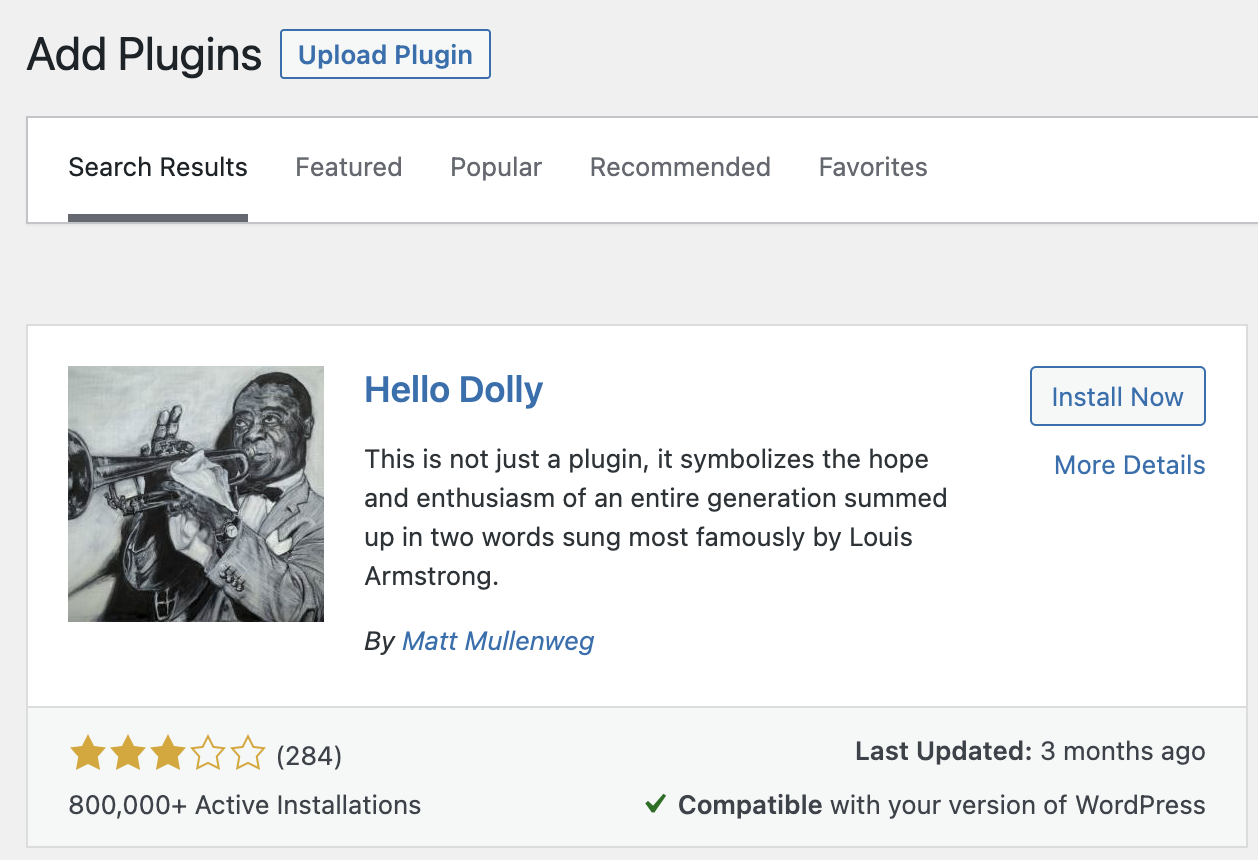The image size is (1258, 860).
Task: Click the Add Plugins page heading
Action: click(144, 54)
